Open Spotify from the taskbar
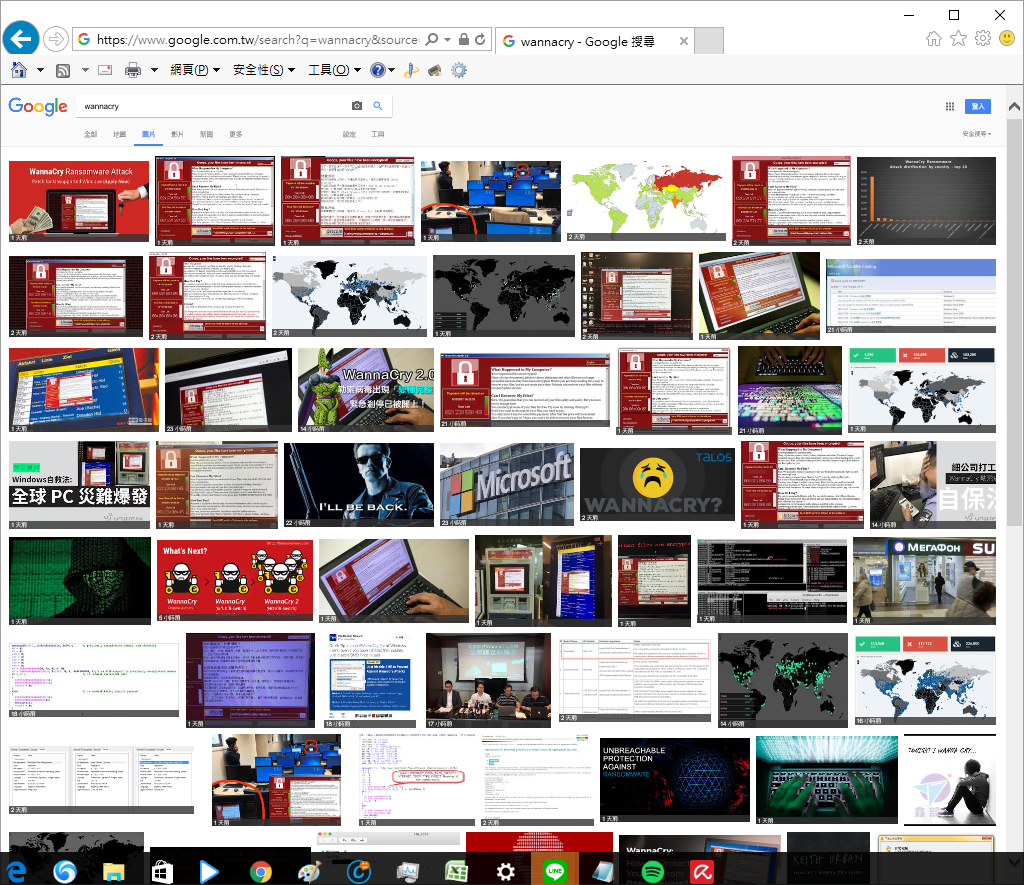The height and width of the screenshot is (885, 1024). point(653,871)
